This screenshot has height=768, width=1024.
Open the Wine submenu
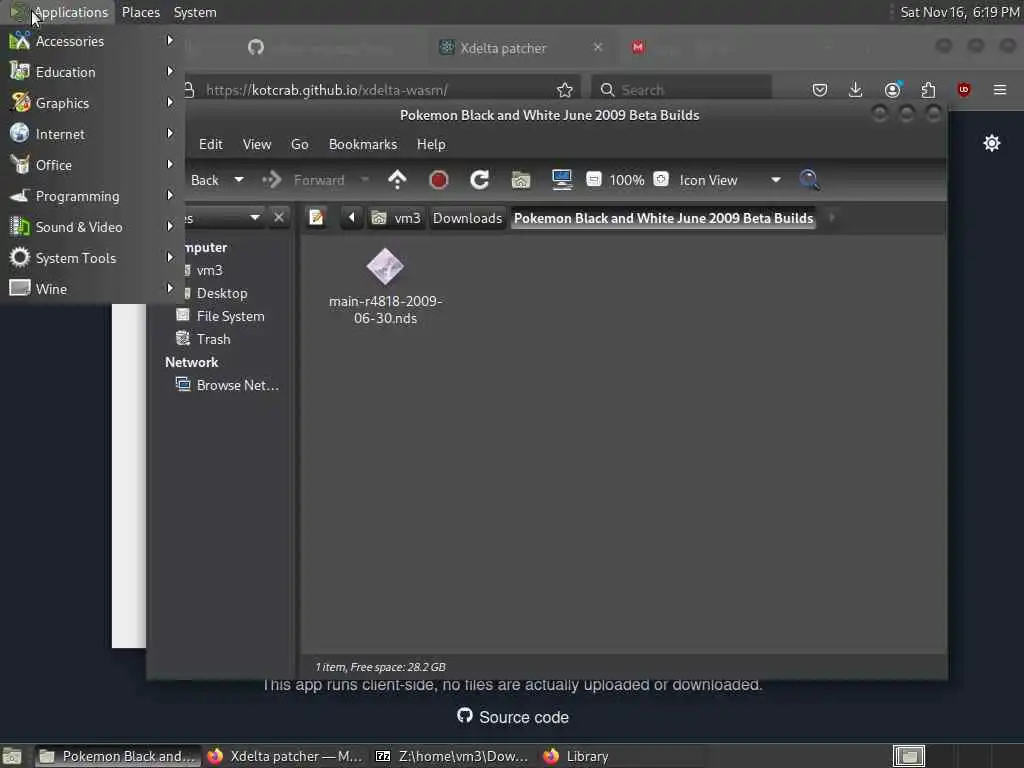pos(92,289)
